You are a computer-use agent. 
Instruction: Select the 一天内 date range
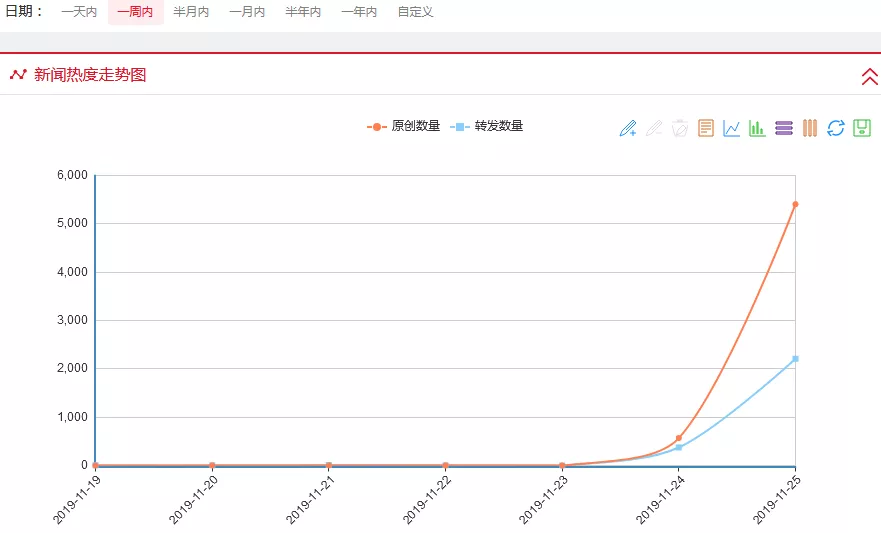click(79, 12)
